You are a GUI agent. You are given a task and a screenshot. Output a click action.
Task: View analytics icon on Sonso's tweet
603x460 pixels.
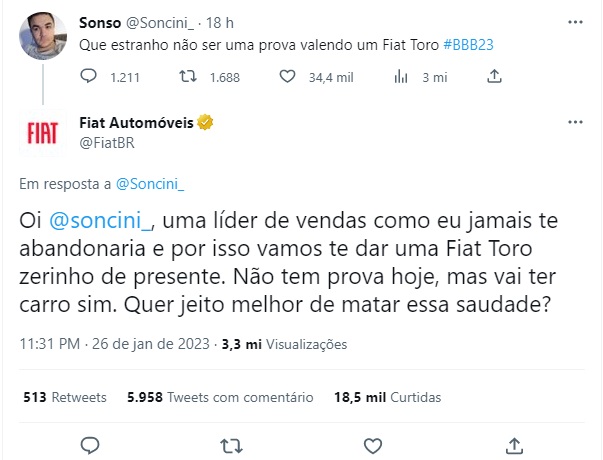point(402,76)
